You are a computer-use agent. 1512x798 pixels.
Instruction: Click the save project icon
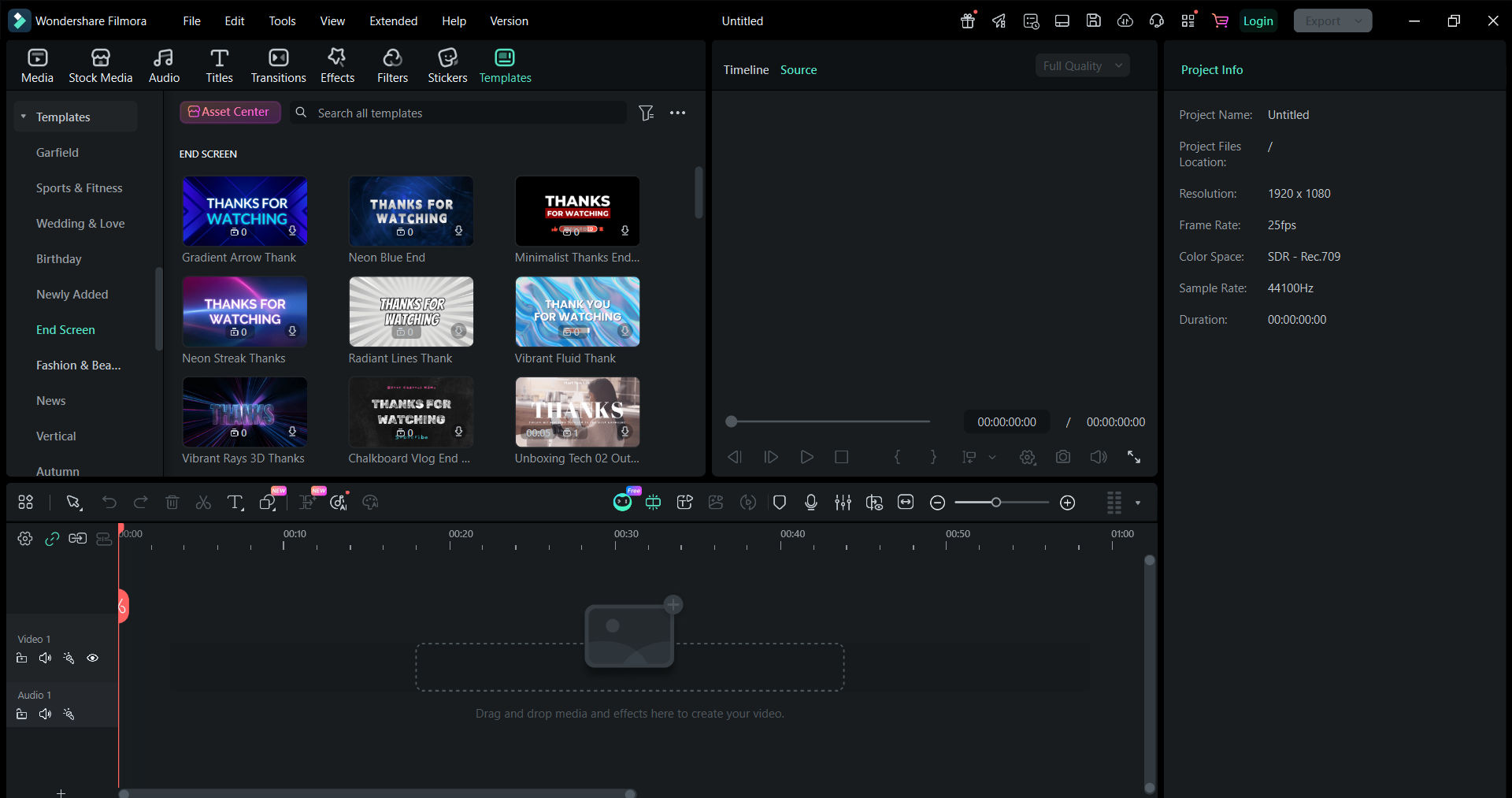click(1094, 20)
